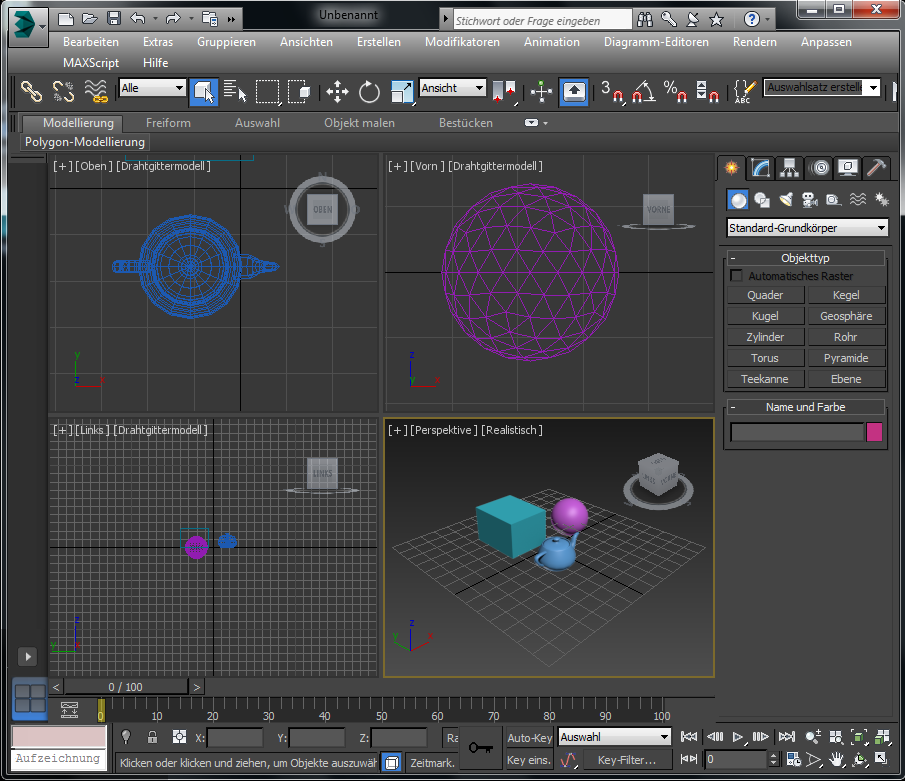
Task: Collapse the Objekttyp rollout
Action: click(x=804, y=258)
